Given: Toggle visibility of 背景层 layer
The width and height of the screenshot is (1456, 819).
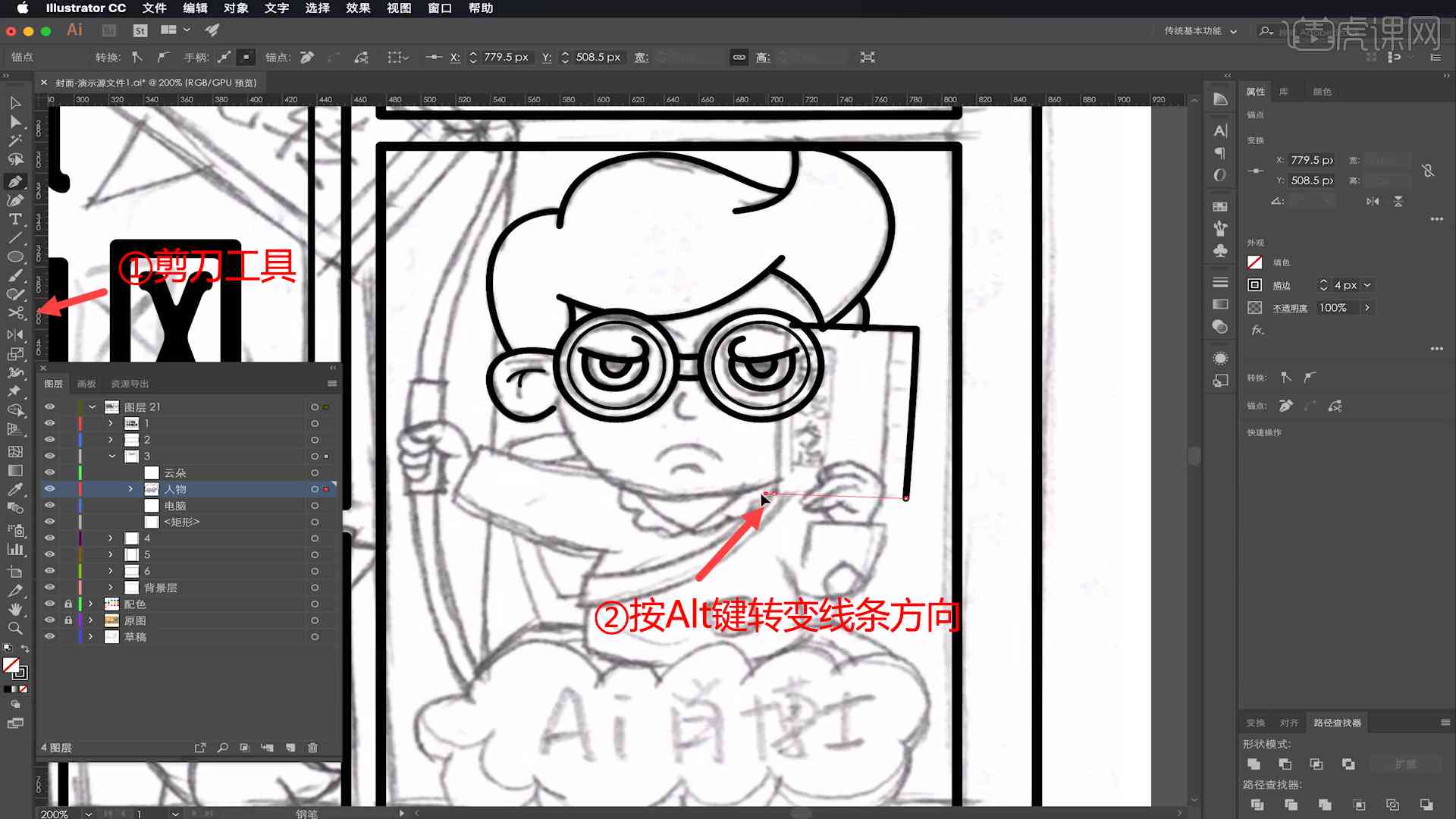Looking at the screenshot, I should pos(49,588).
